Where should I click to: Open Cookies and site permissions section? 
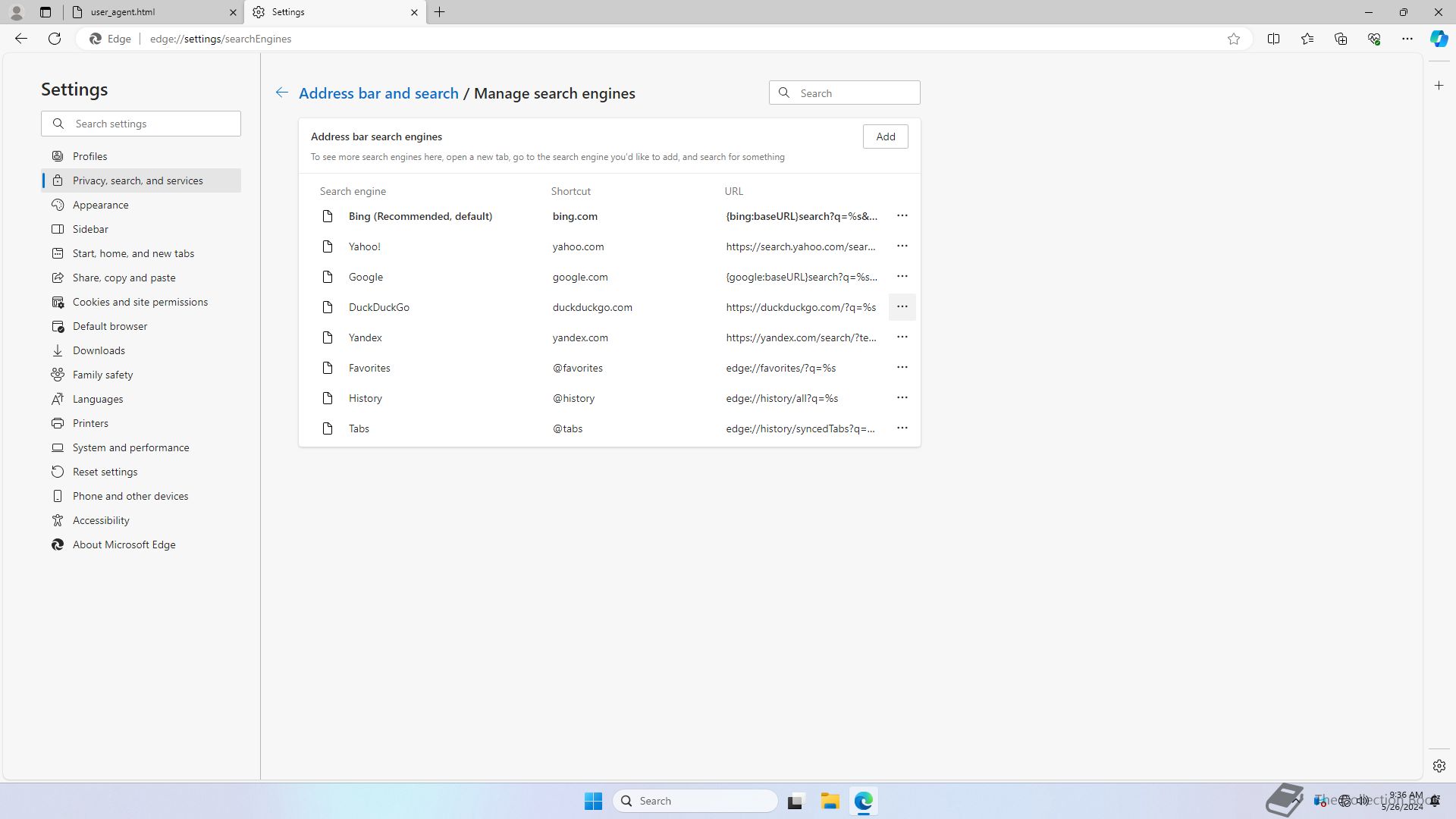coord(140,302)
